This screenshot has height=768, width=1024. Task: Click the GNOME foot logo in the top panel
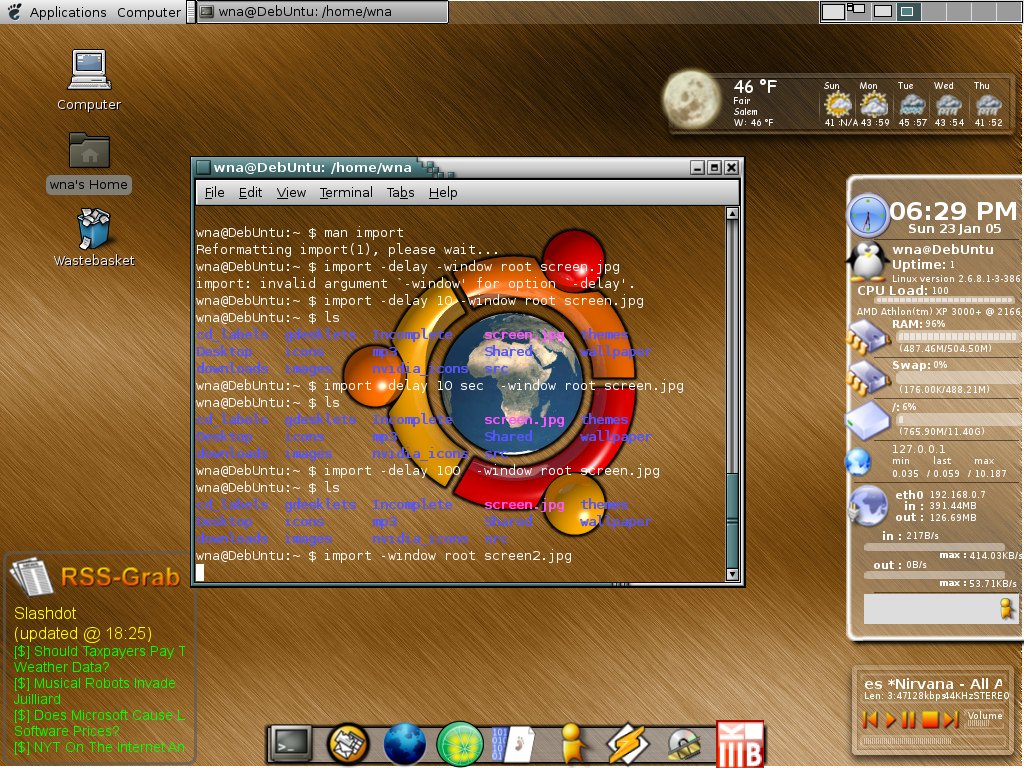pyautogui.click(x=14, y=11)
